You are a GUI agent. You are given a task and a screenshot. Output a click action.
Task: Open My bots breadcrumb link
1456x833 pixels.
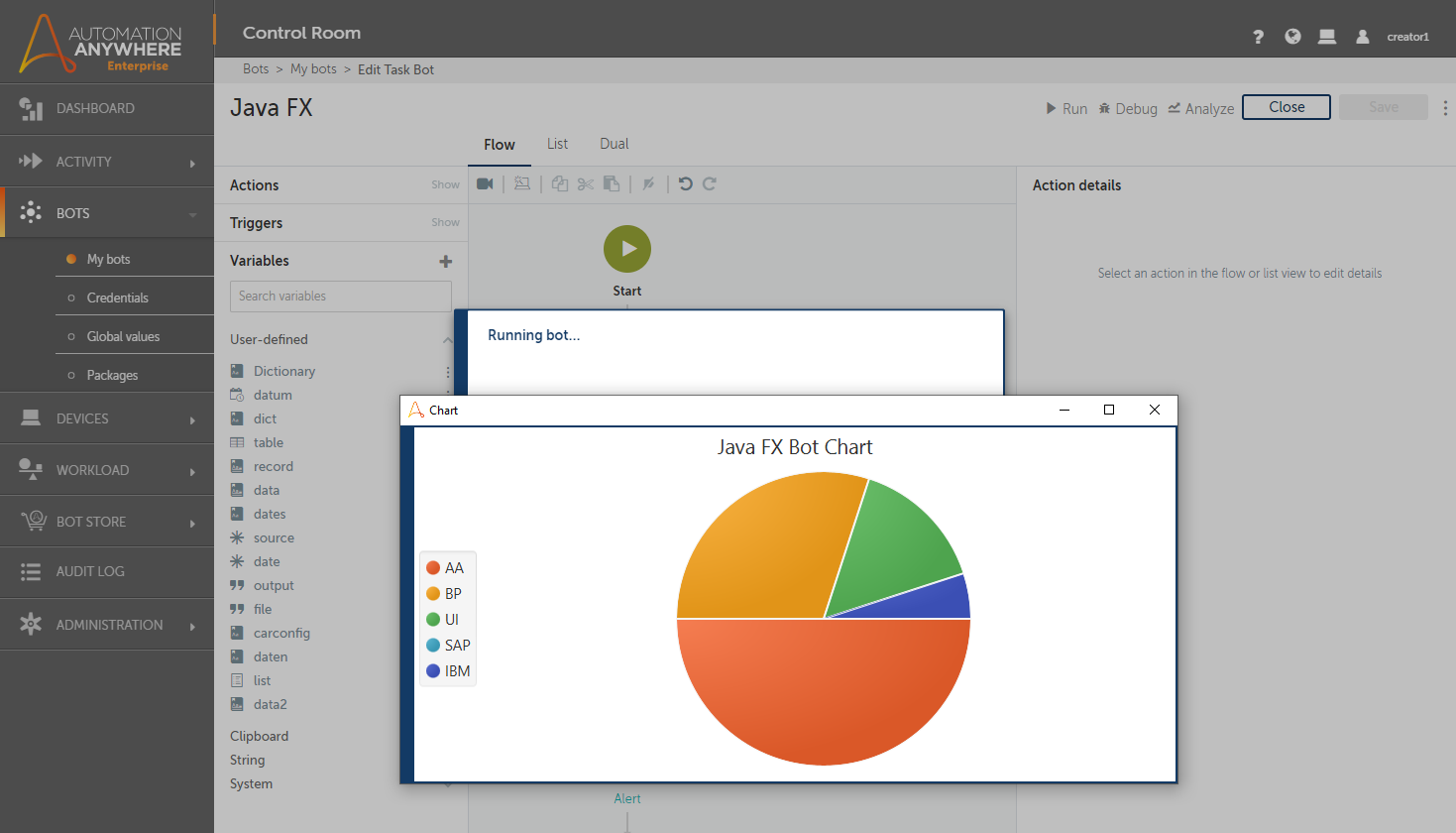click(x=313, y=69)
